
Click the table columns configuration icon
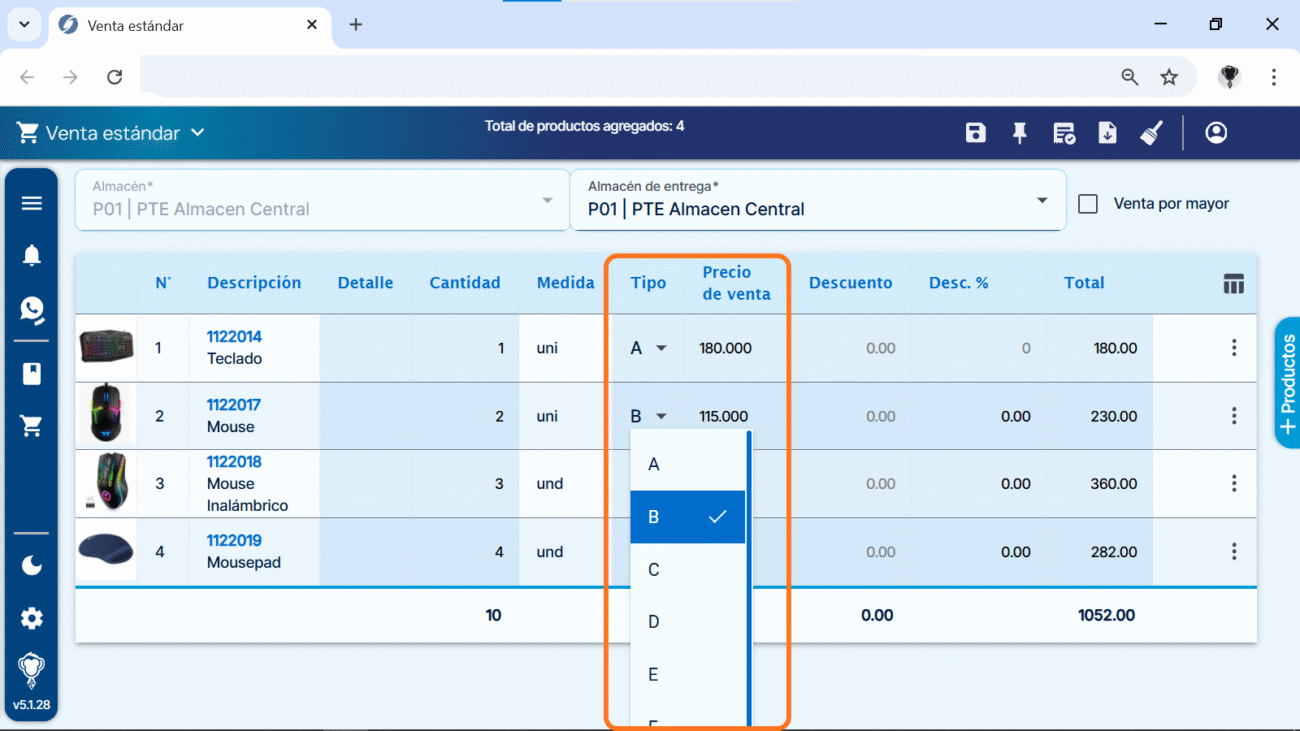[x=1233, y=284]
